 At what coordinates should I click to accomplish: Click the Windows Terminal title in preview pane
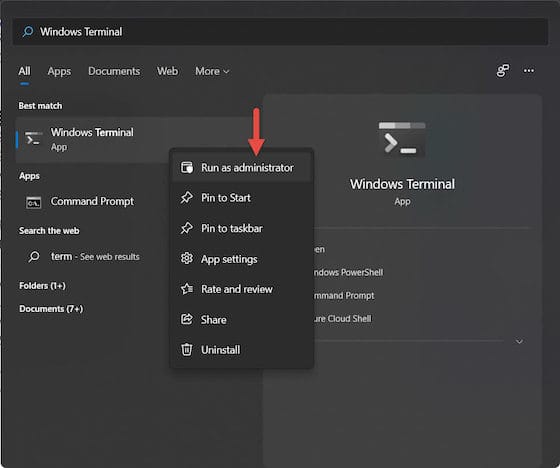pos(402,184)
